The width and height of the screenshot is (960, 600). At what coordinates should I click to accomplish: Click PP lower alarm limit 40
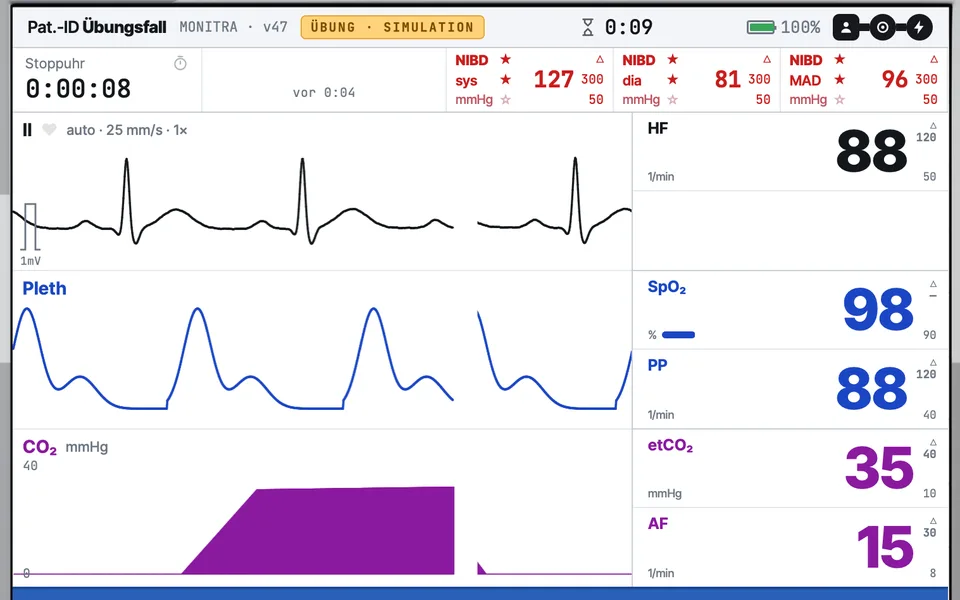click(929, 414)
